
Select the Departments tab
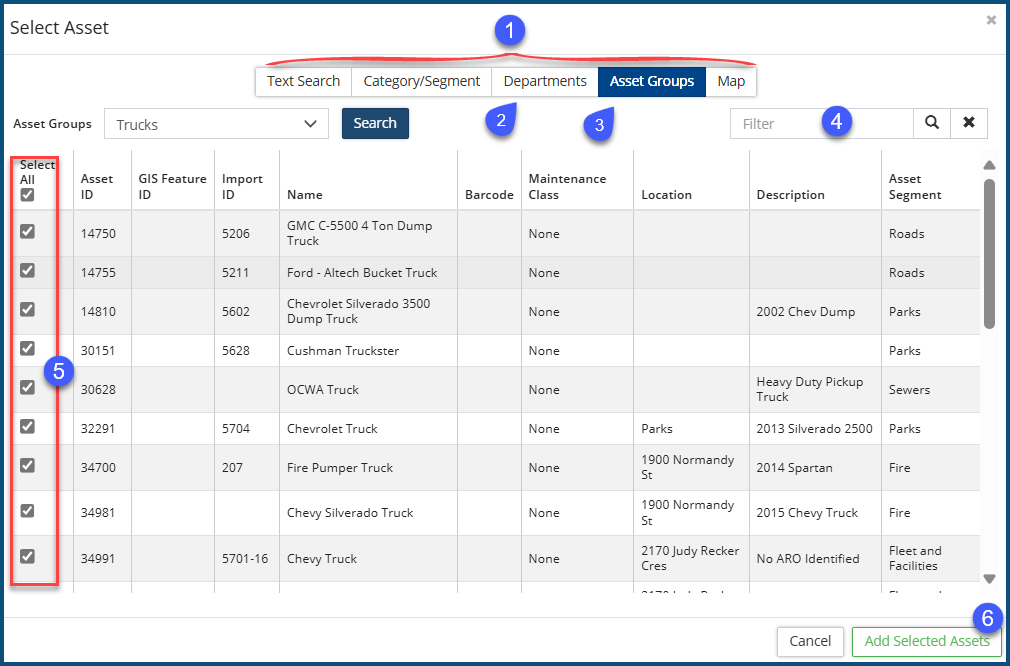[x=545, y=81]
